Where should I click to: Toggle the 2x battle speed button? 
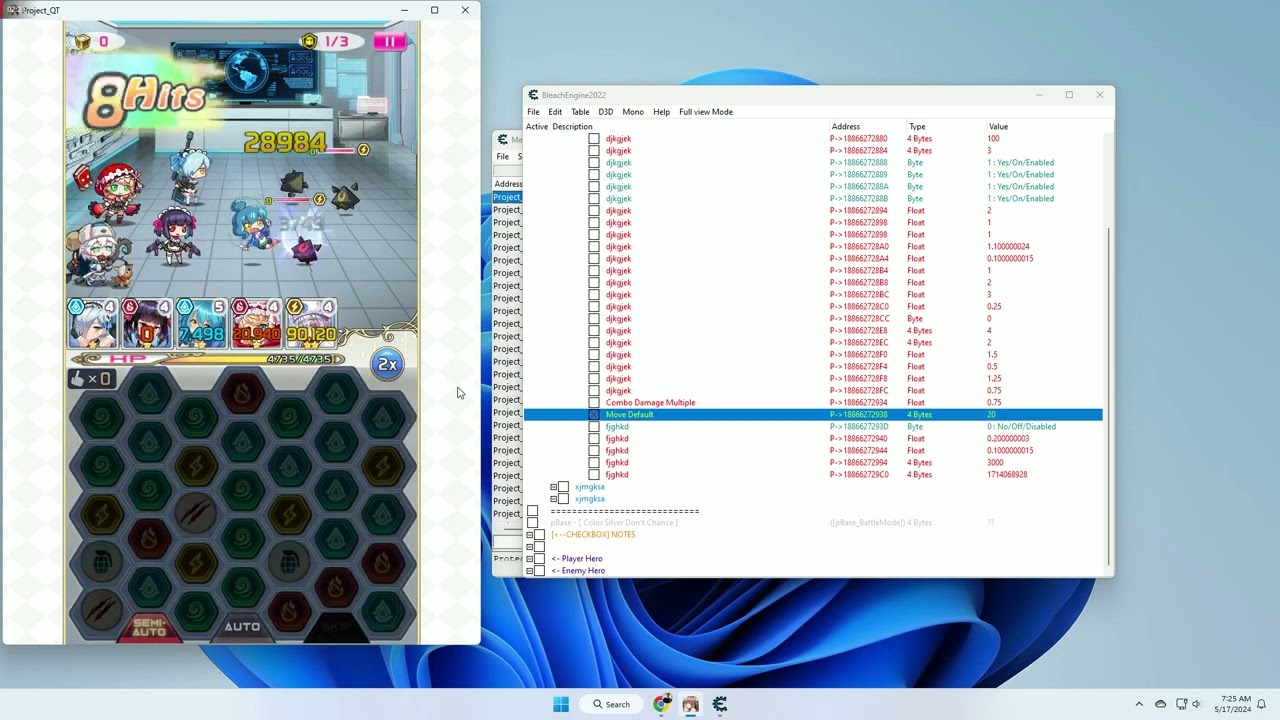tap(387, 364)
